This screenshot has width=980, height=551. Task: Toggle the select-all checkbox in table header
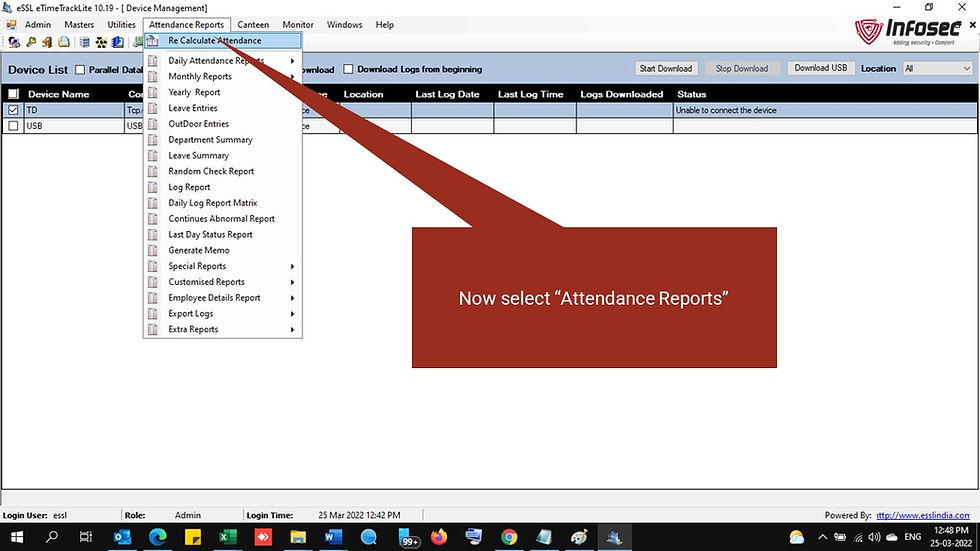[13, 94]
